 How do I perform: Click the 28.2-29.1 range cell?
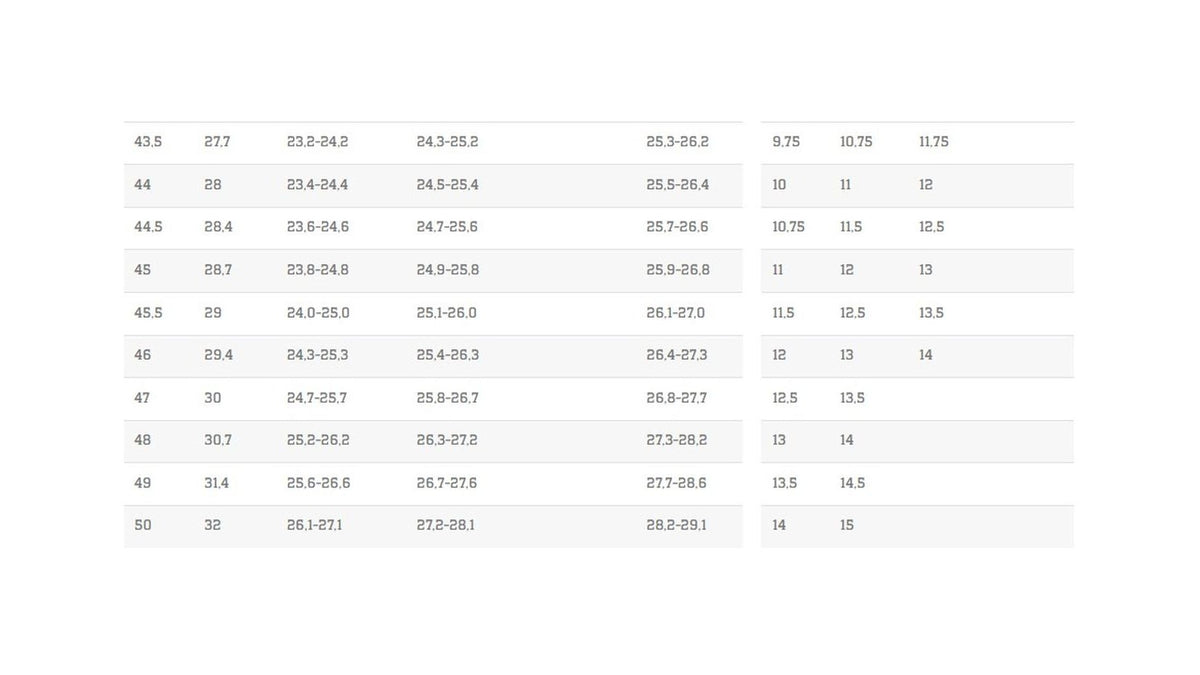pos(676,525)
